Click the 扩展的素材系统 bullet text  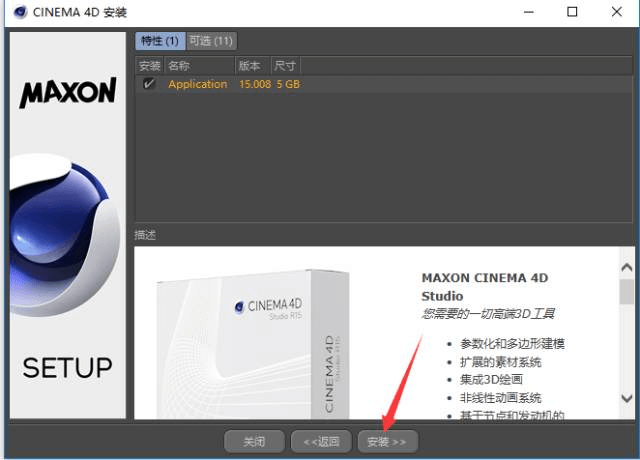500,362
